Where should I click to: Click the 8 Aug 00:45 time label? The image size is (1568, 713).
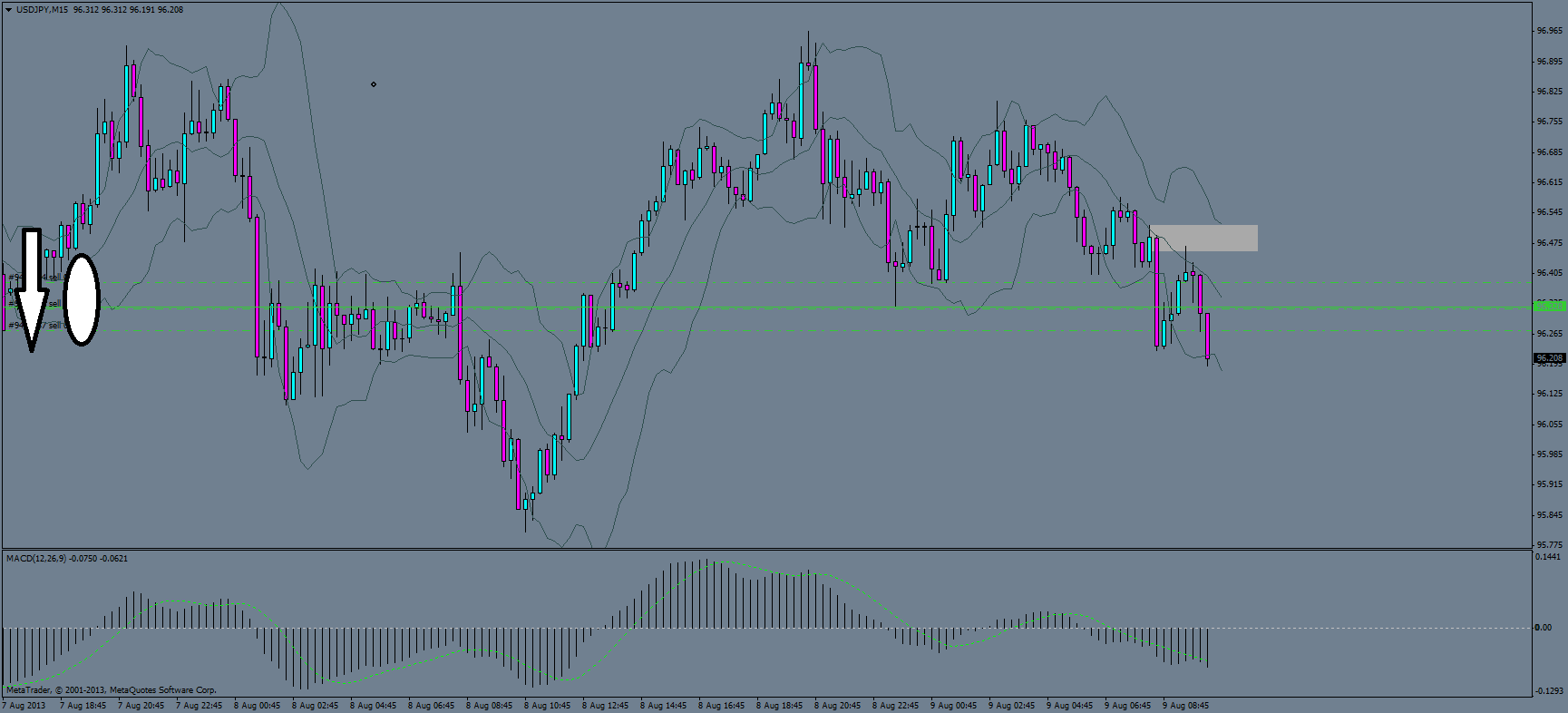point(257,705)
